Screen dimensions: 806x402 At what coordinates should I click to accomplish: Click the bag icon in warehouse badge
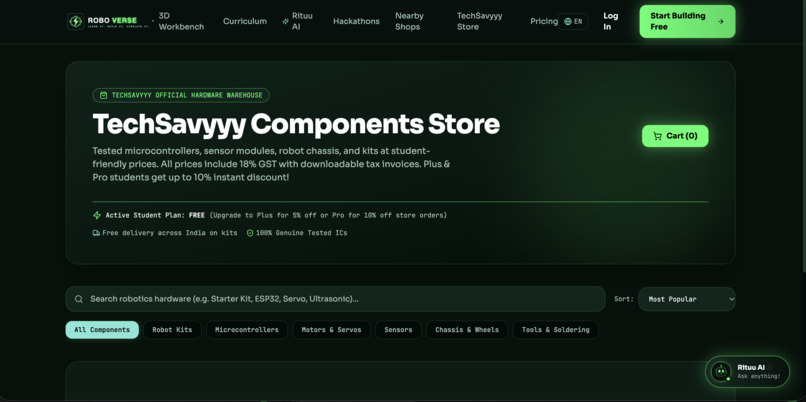[x=103, y=95]
